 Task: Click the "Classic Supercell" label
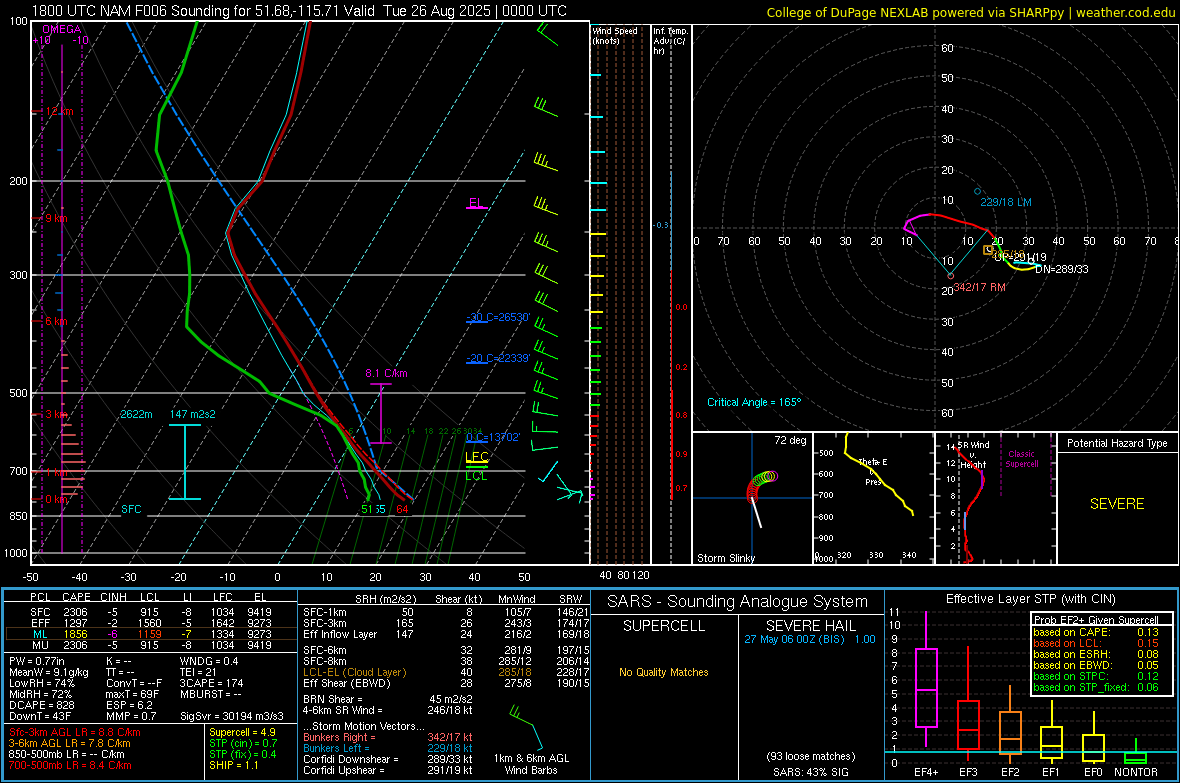(x=1022, y=459)
